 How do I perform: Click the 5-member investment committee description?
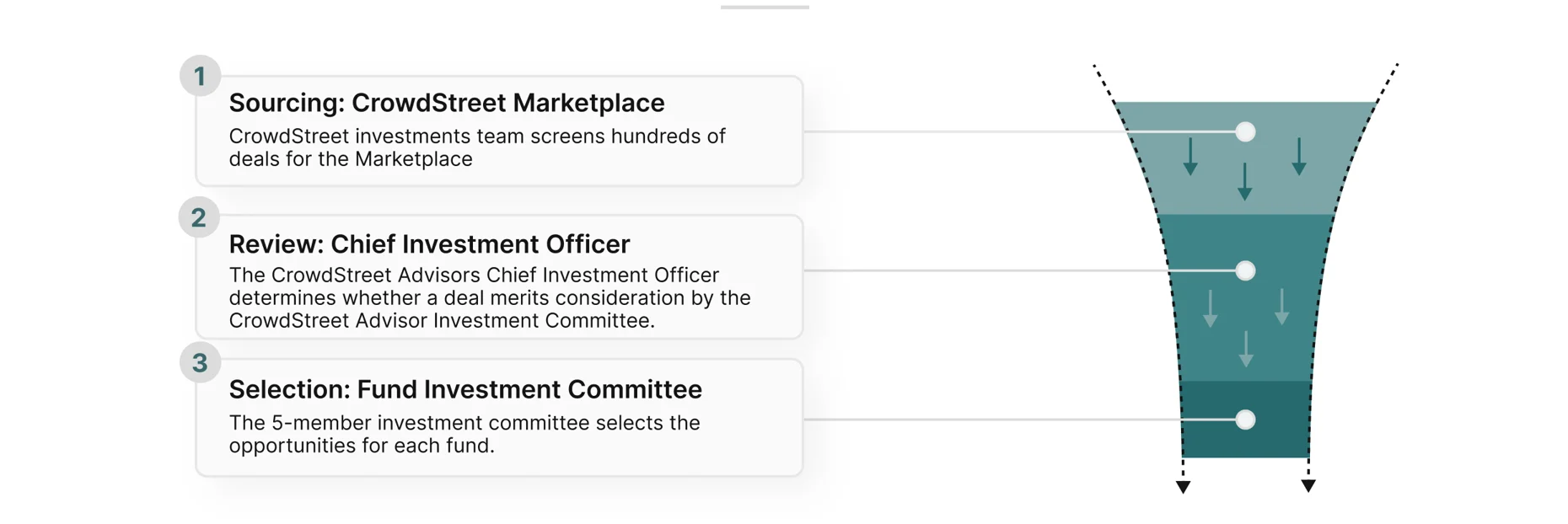click(x=464, y=434)
